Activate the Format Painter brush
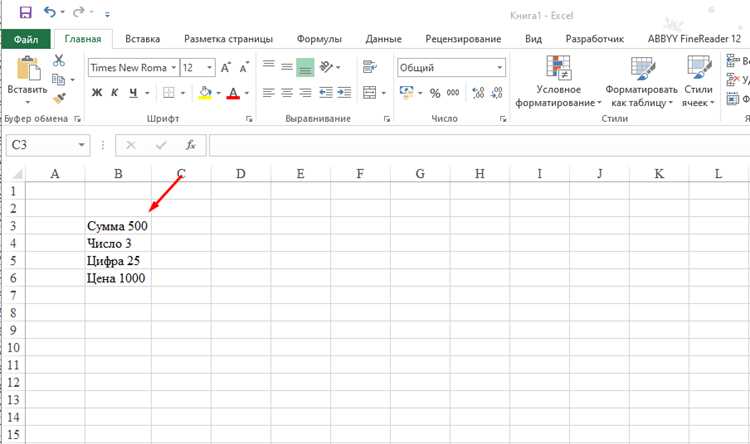This screenshot has height=444, width=750. click(x=59, y=98)
